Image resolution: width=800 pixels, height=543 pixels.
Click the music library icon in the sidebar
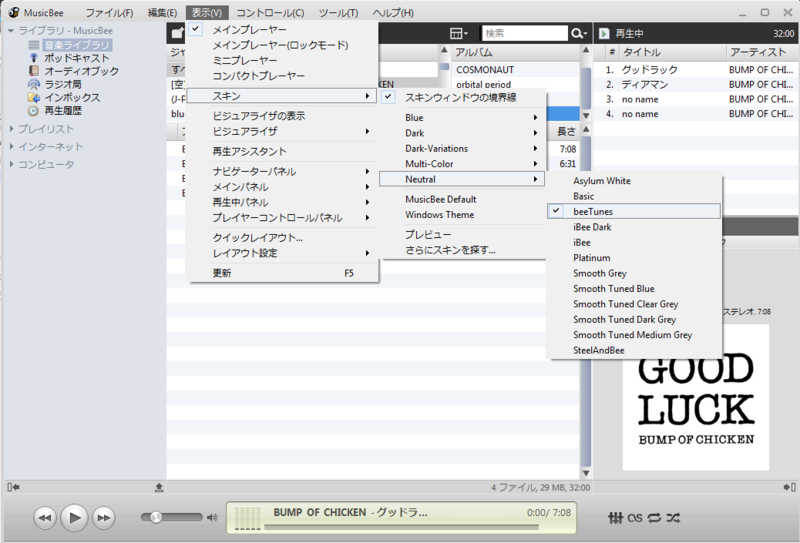34,45
